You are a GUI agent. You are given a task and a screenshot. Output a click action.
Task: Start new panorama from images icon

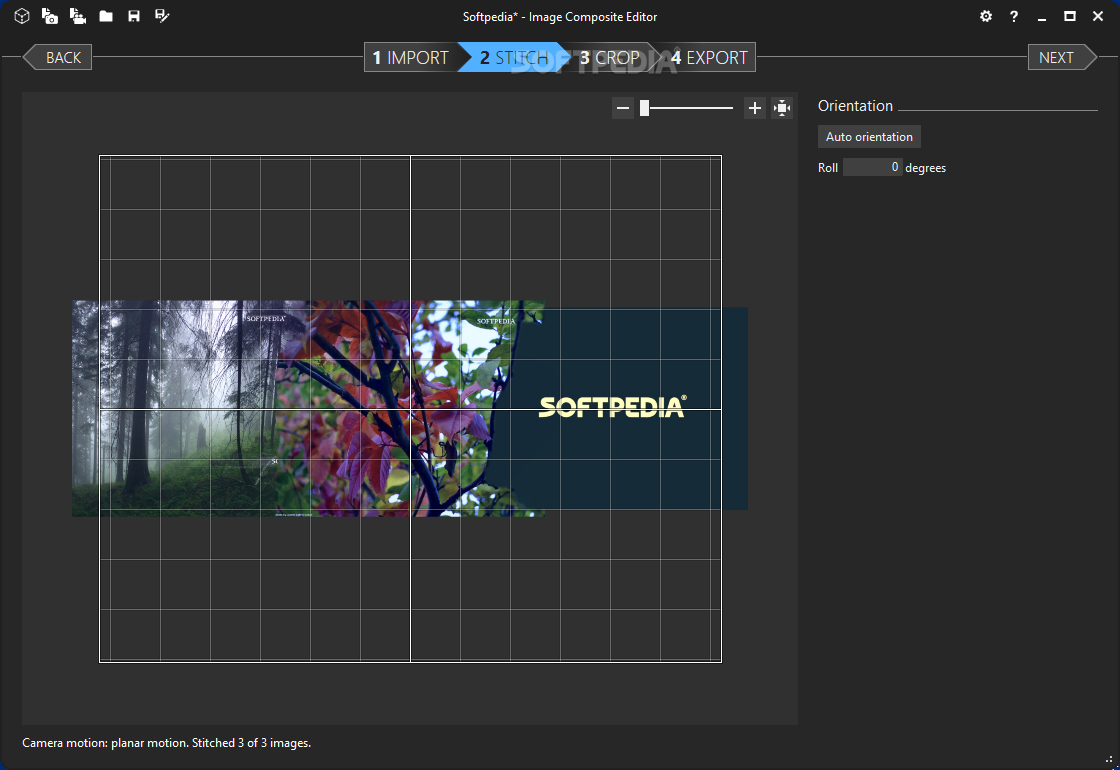tap(50, 16)
